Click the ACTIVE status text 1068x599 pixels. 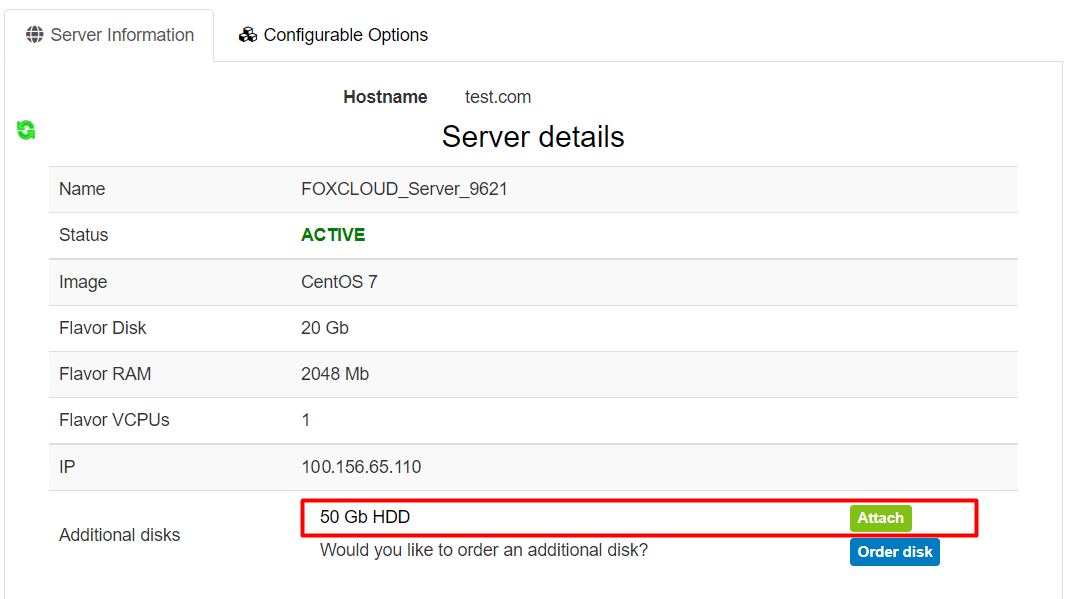coord(333,235)
